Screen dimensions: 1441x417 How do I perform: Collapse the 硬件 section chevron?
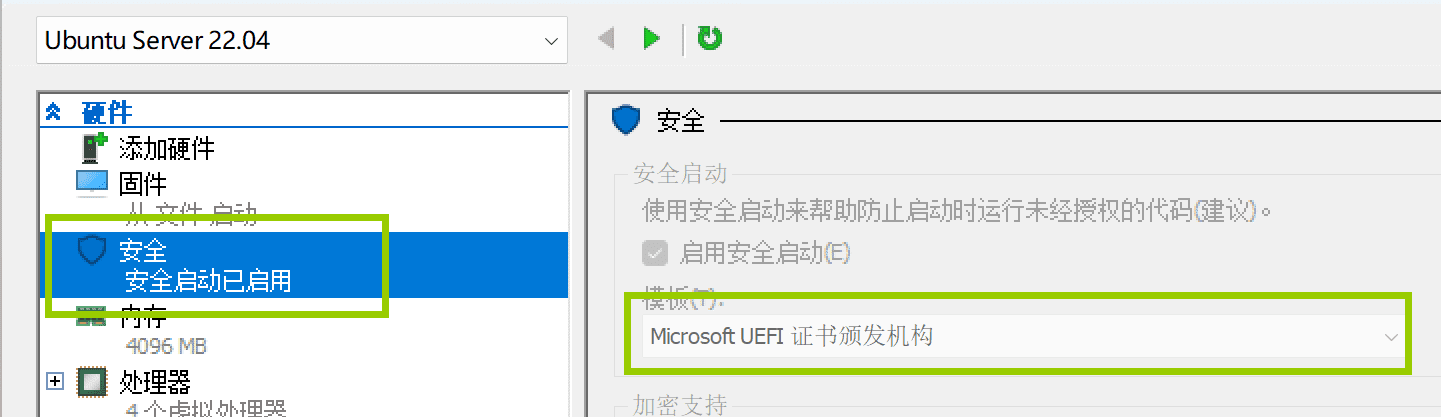point(54,113)
